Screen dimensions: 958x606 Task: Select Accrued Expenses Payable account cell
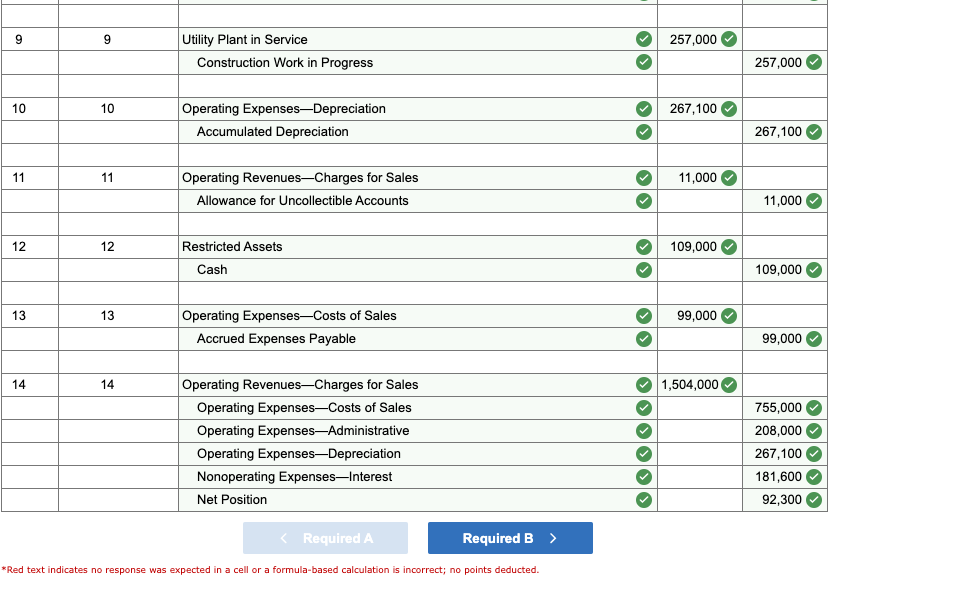coord(418,338)
